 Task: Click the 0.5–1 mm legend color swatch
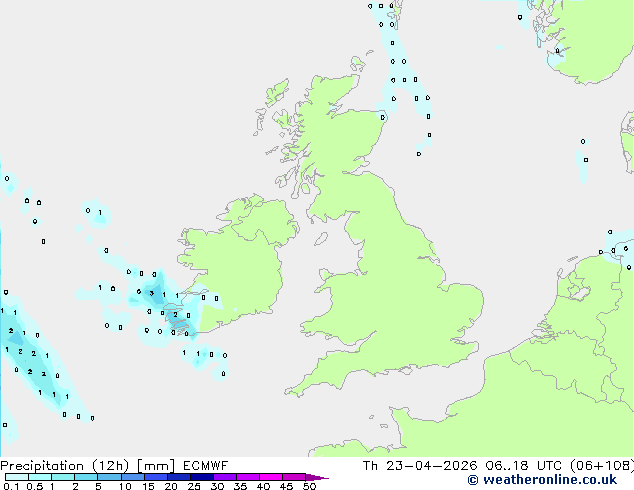(x=40, y=477)
